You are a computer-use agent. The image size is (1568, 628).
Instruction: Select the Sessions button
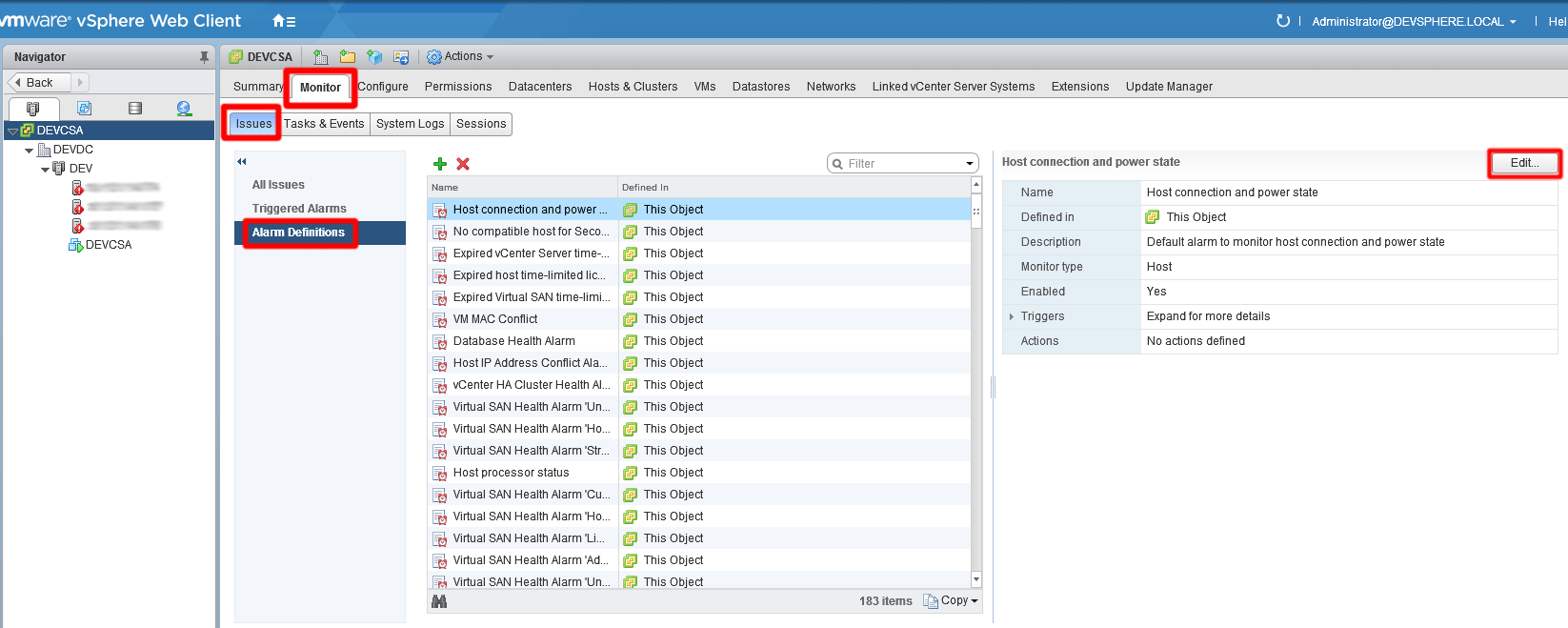(481, 124)
